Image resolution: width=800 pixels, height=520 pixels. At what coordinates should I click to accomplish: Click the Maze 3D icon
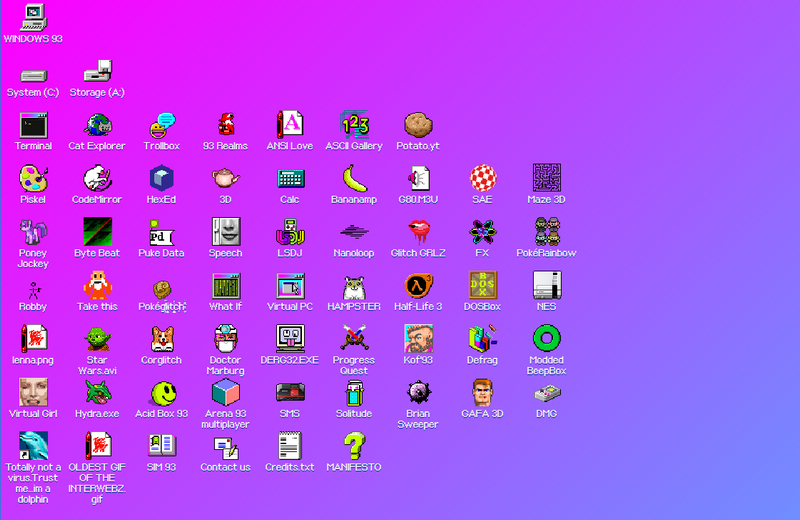click(x=546, y=179)
